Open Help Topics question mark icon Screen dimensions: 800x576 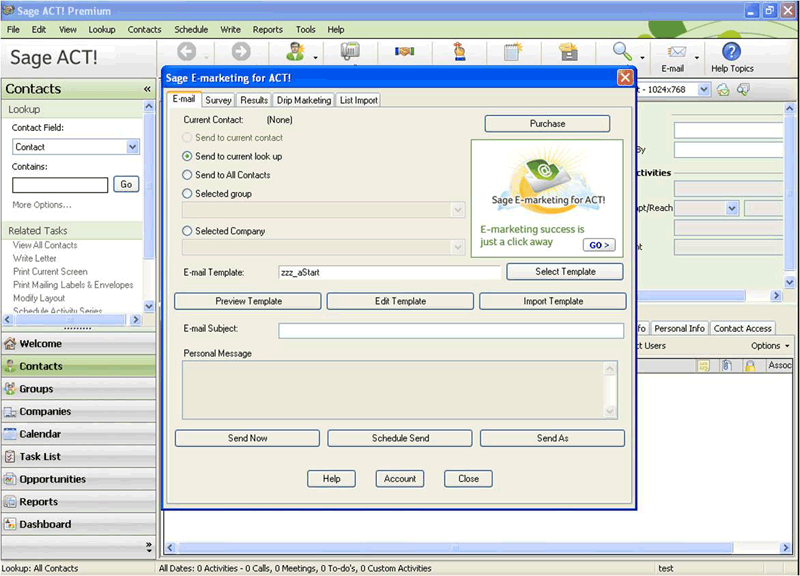coord(731,51)
